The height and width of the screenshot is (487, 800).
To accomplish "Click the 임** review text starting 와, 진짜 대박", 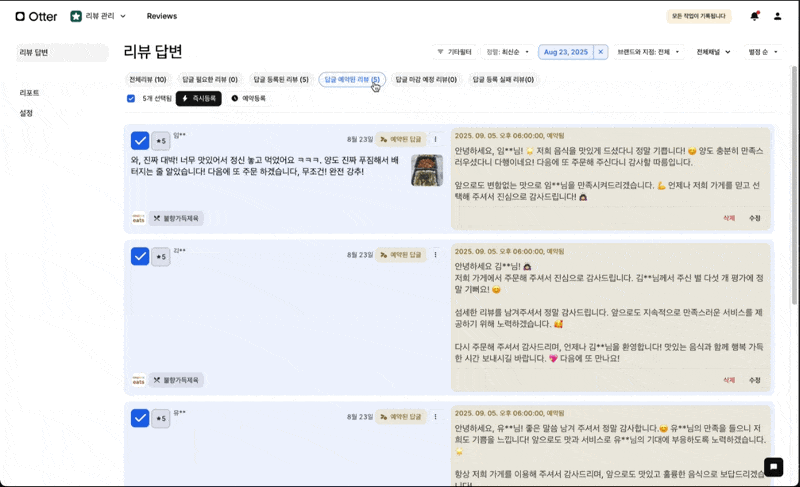I will click(x=264, y=166).
